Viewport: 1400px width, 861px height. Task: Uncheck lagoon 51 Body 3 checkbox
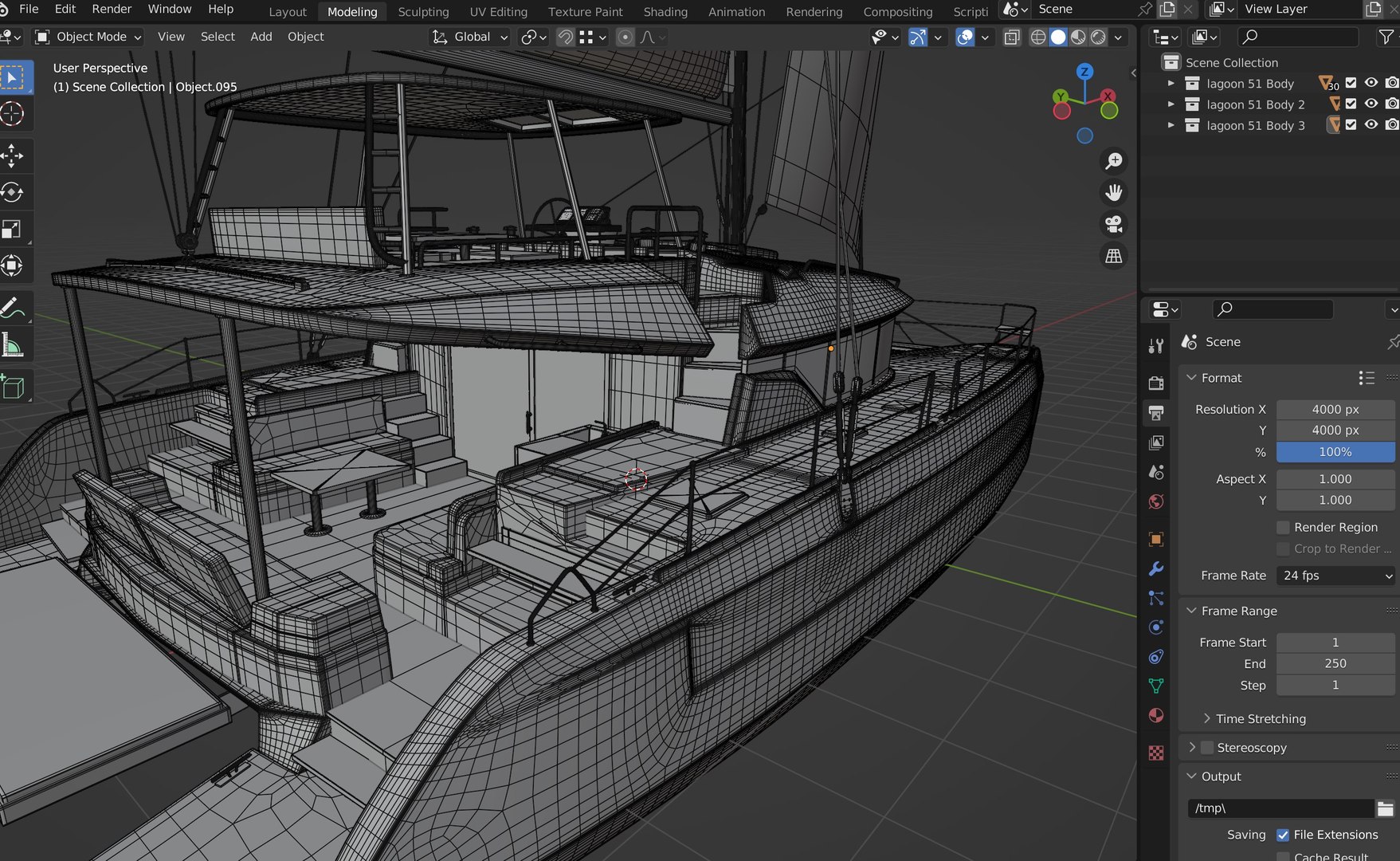(x=1351, y=124)
